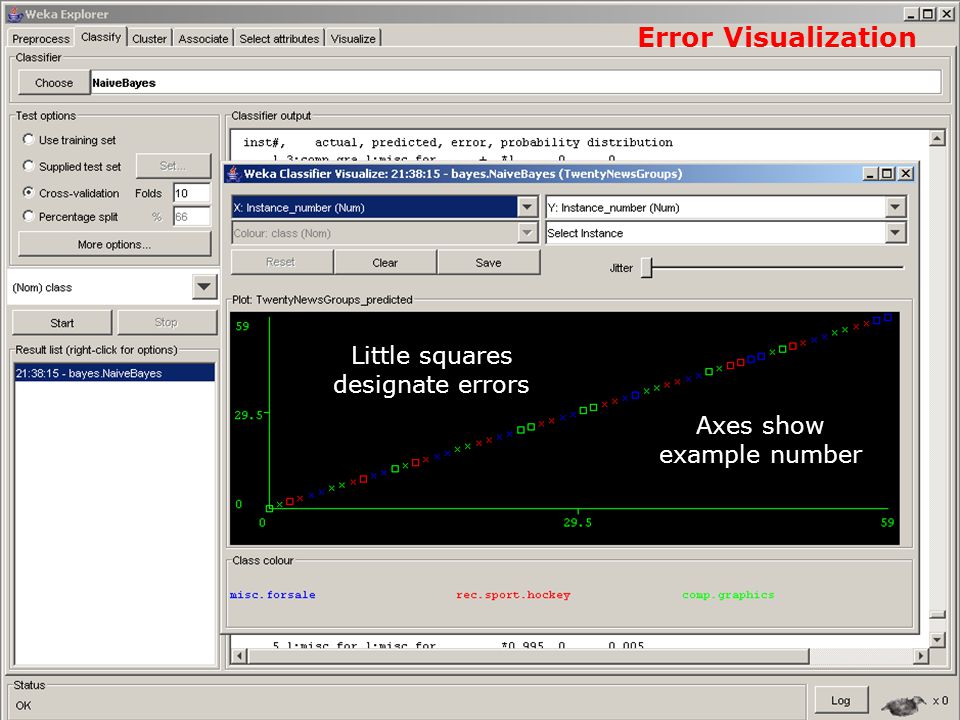
Task: Click the Clear button in the Visualize window
Action: 385,262
